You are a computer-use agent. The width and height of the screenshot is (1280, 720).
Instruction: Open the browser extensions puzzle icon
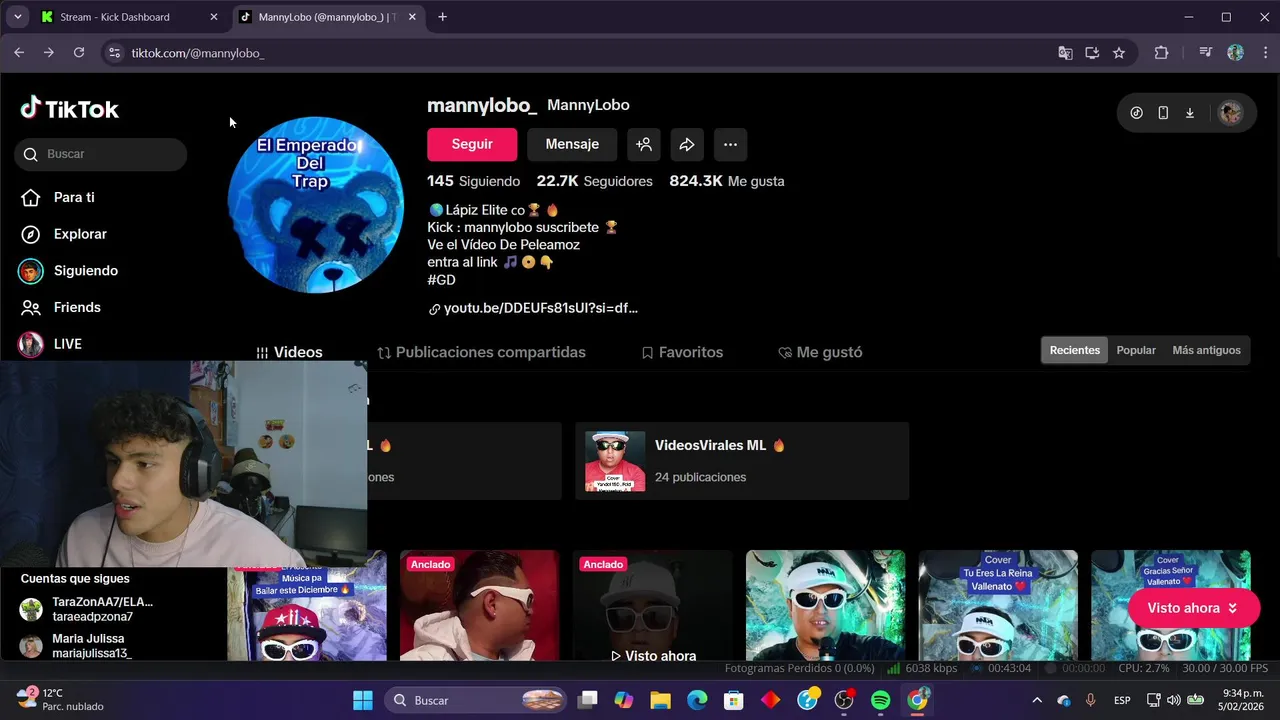1161,53
